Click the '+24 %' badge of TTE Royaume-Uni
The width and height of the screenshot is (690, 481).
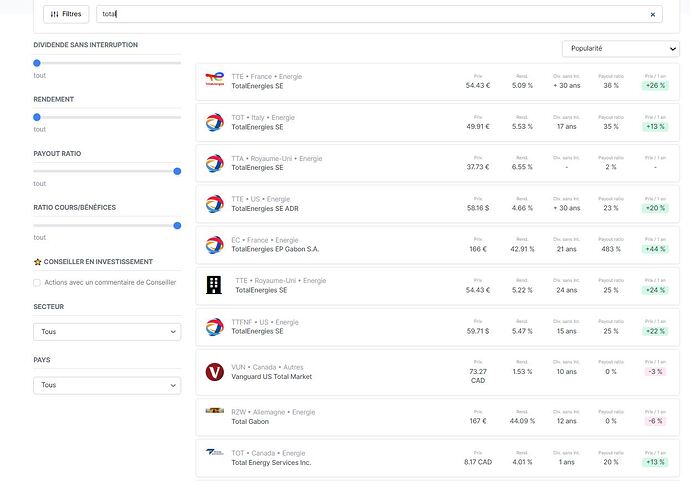pos(655,290)
